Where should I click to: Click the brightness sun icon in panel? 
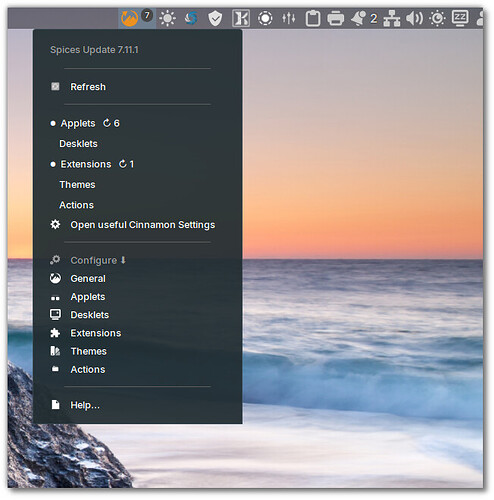pyautogui.click(x=167, y=18)
